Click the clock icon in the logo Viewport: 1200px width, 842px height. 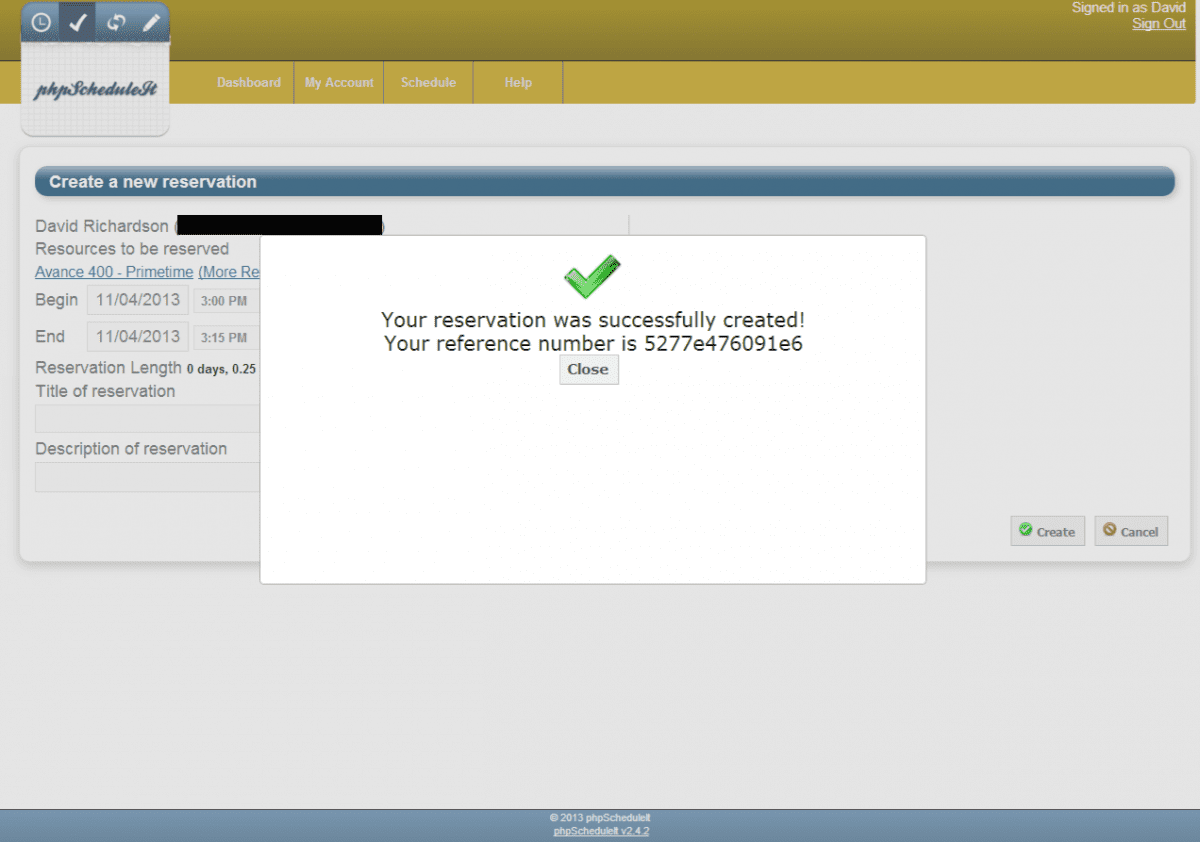point(41,22)
